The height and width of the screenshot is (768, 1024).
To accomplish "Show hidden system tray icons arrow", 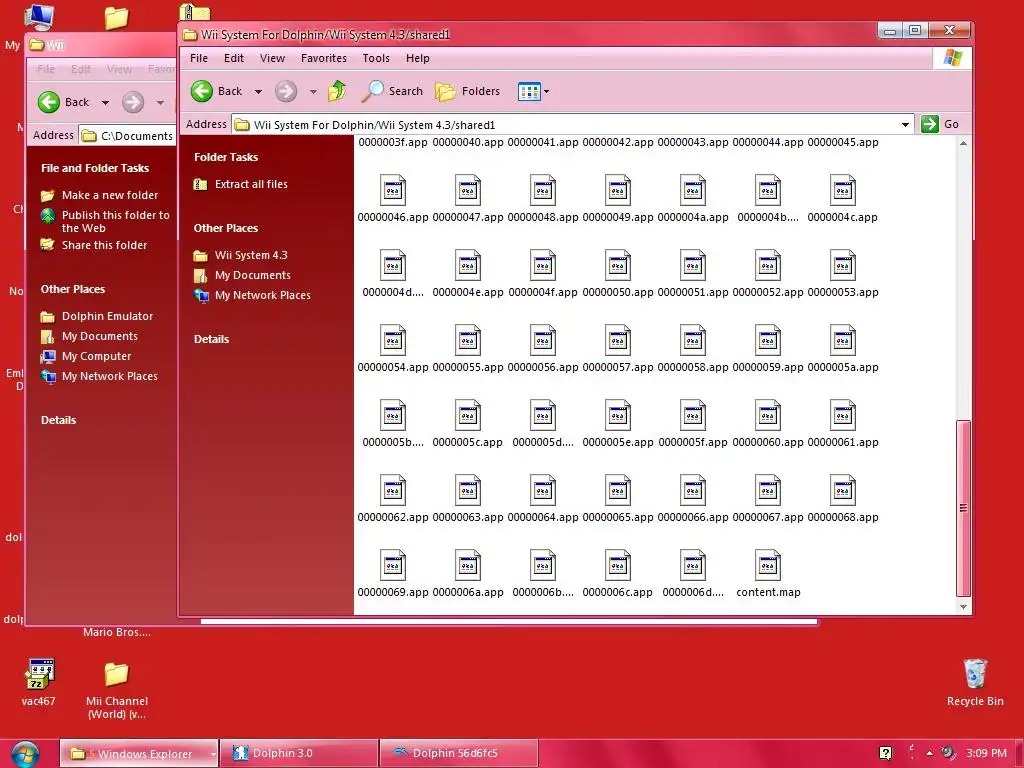I will (929, 753).
